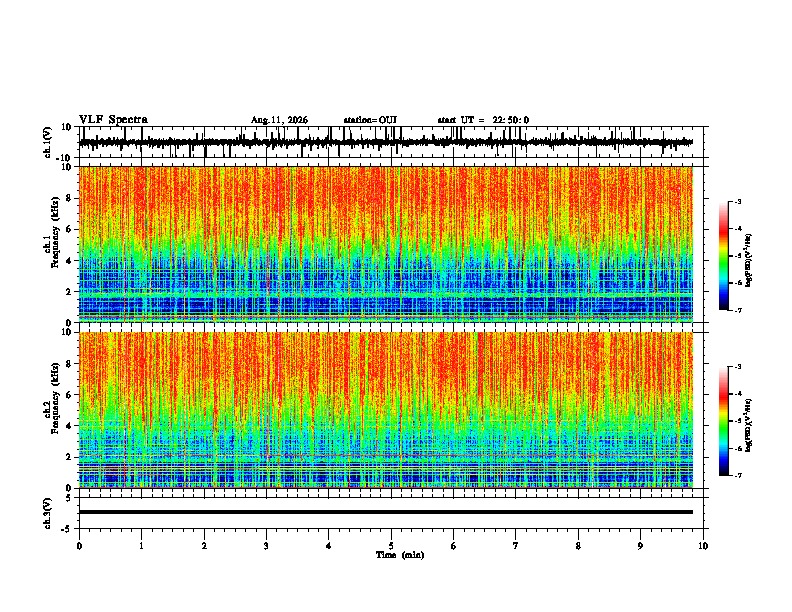Click the "Time (min)" axis label
The image size is (792, 612).
[400, 555]
